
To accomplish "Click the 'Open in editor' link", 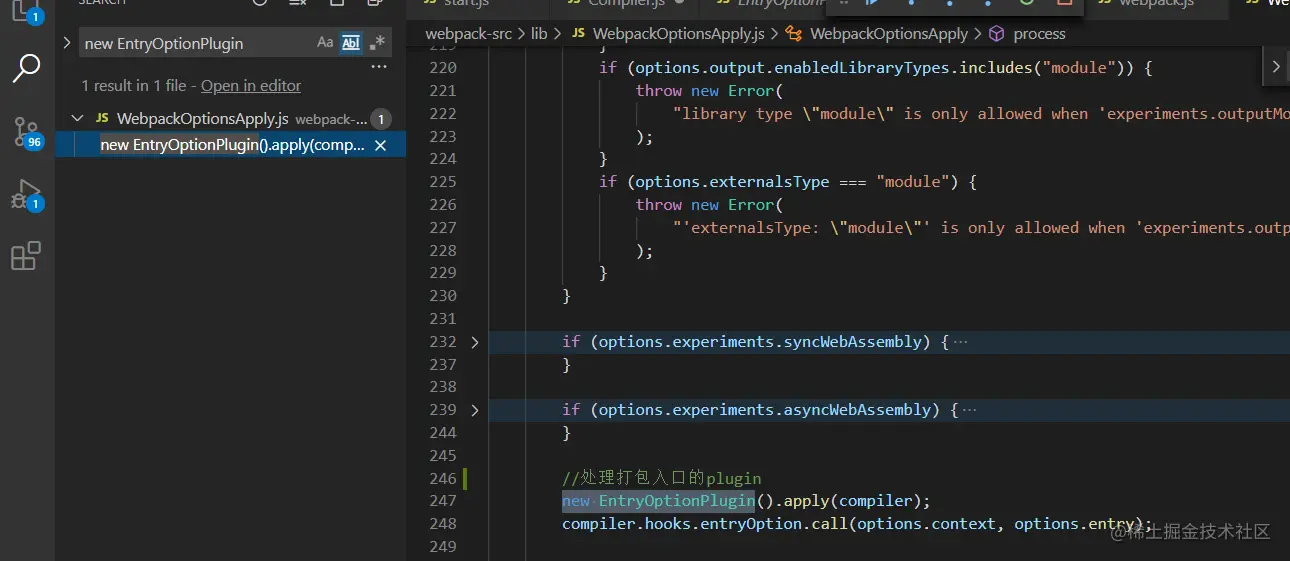I will [251, 86].
